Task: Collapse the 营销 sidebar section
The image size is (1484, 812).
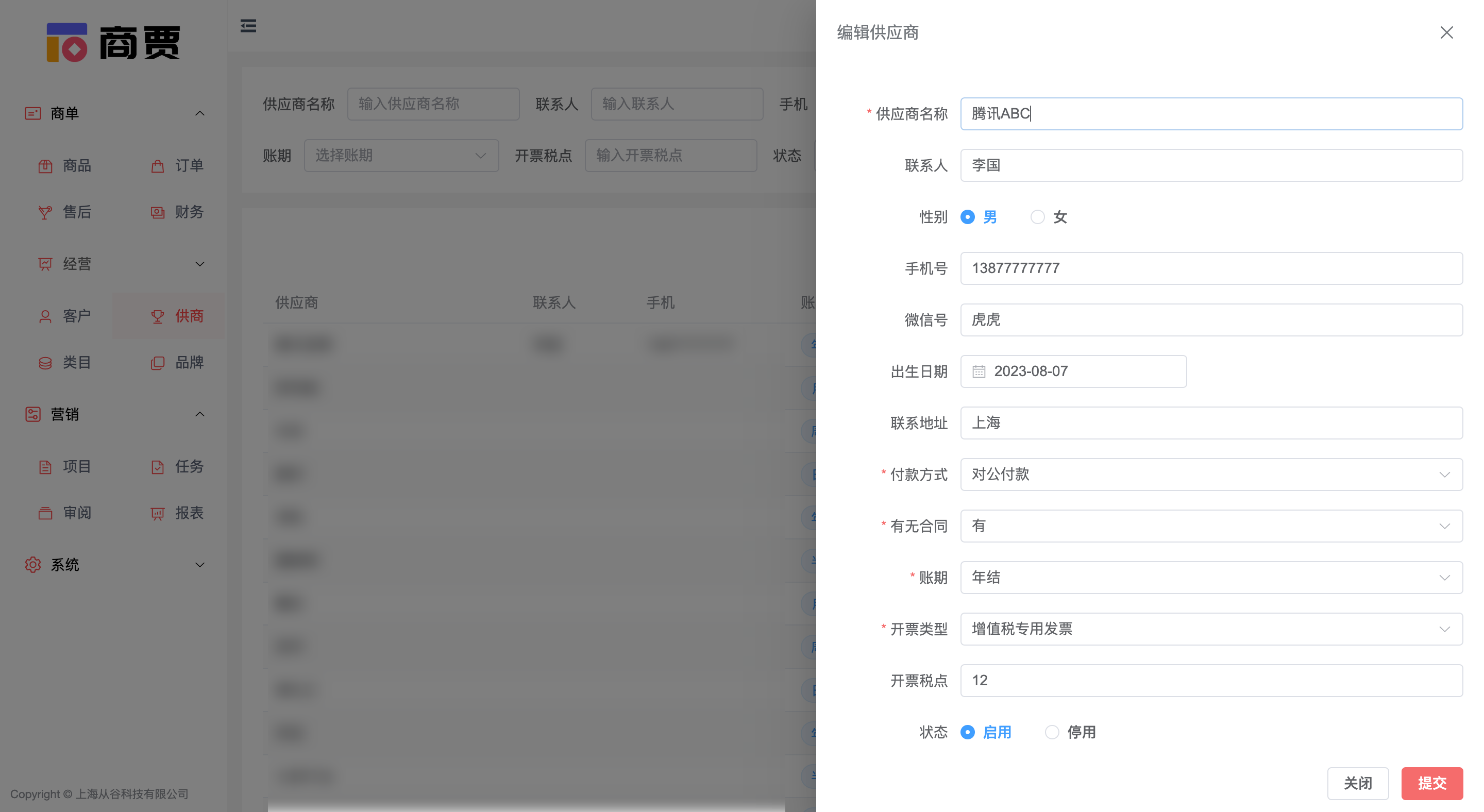Action: coord(200,414)
